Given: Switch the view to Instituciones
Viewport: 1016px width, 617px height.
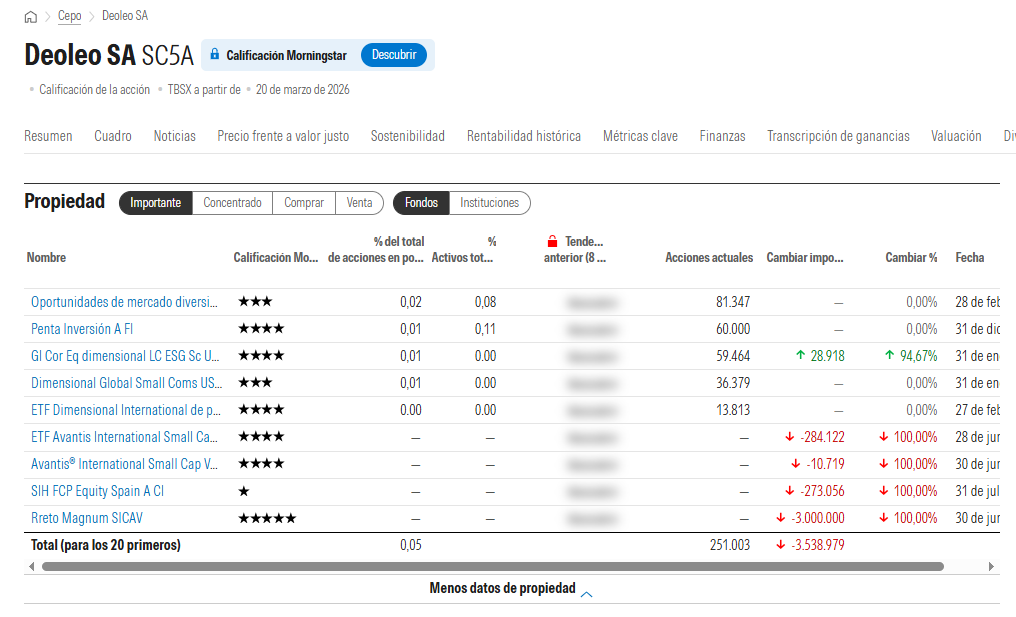Looking at the screenshot, I should tap(489, 203).
